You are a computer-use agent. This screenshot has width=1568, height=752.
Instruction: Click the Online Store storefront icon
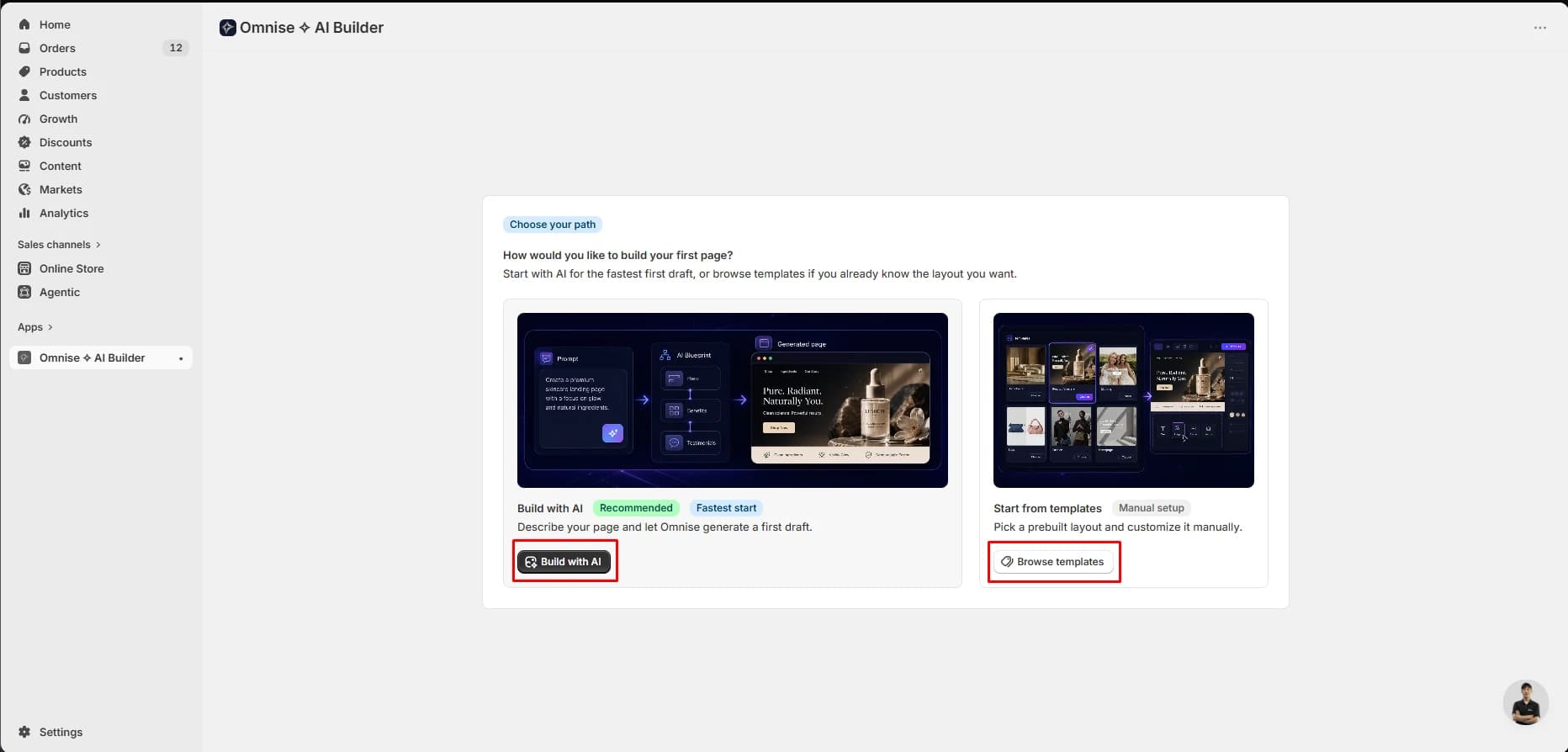coord(24,268)
